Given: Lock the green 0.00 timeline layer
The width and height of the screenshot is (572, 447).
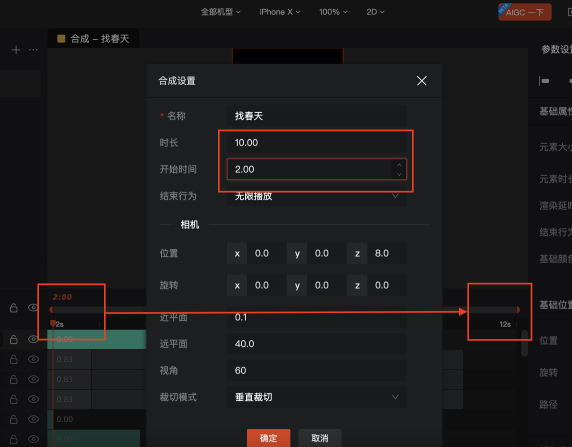Looking at the screenshot, I should tap(14, 339).
